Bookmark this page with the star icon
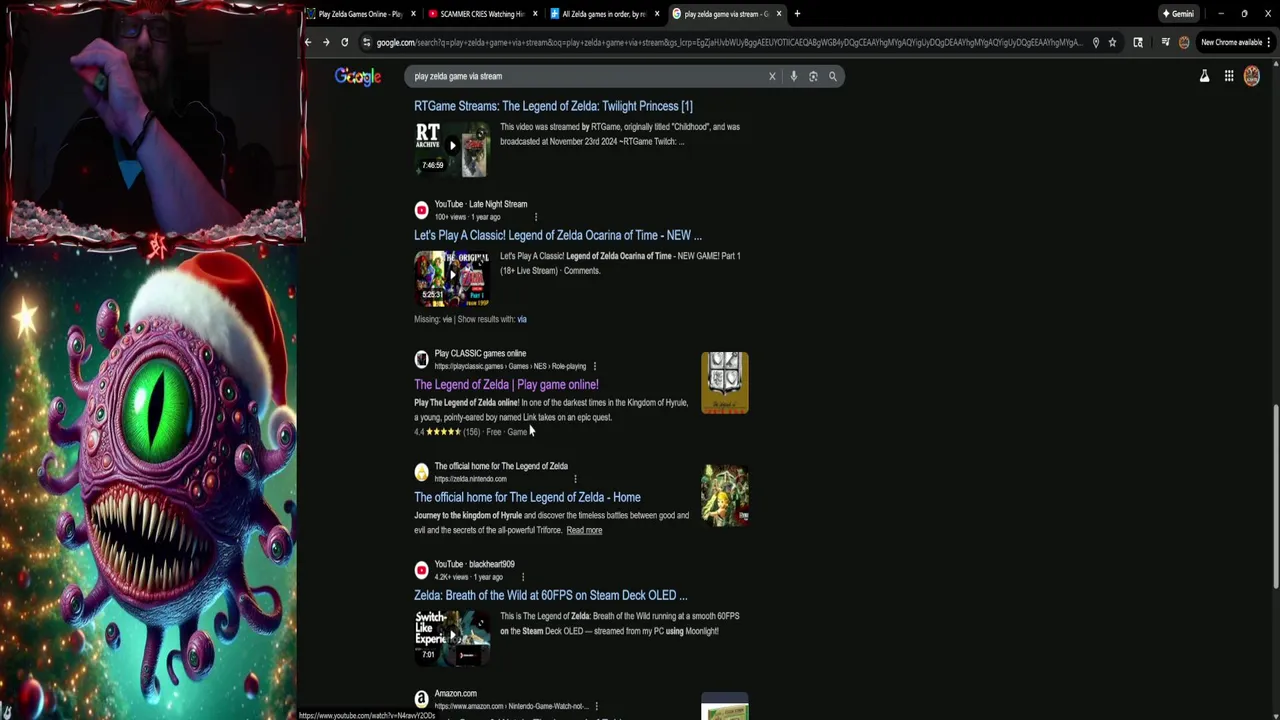The image size is (1280, 720). click(1112, 42)
